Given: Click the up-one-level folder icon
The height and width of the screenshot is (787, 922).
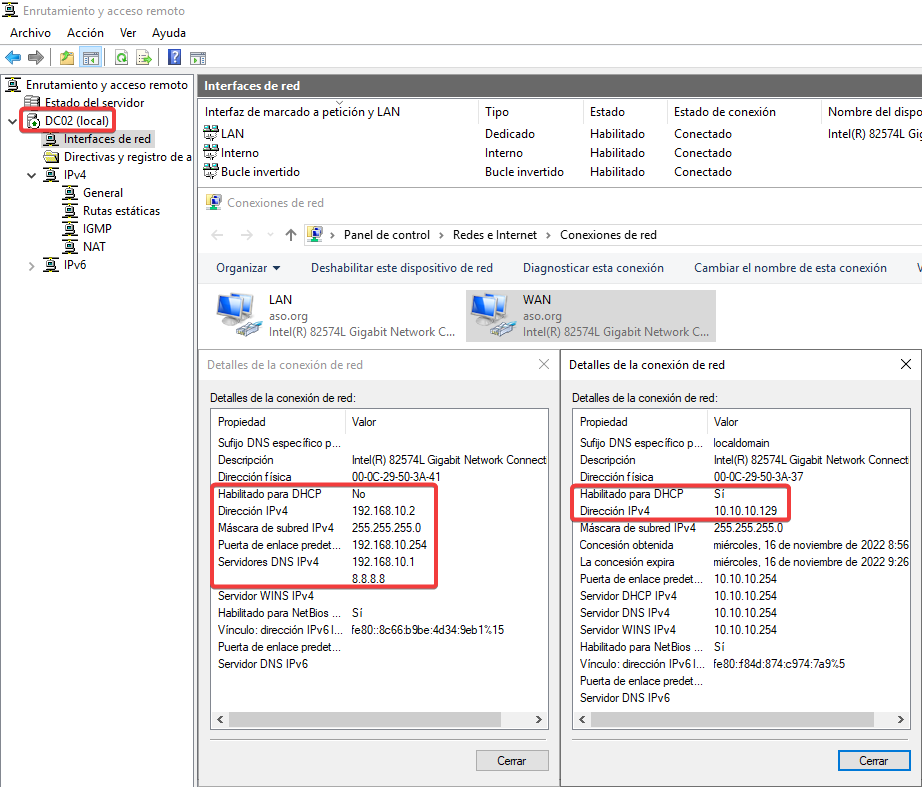Looking at the screenshot, I should (66, 57).
